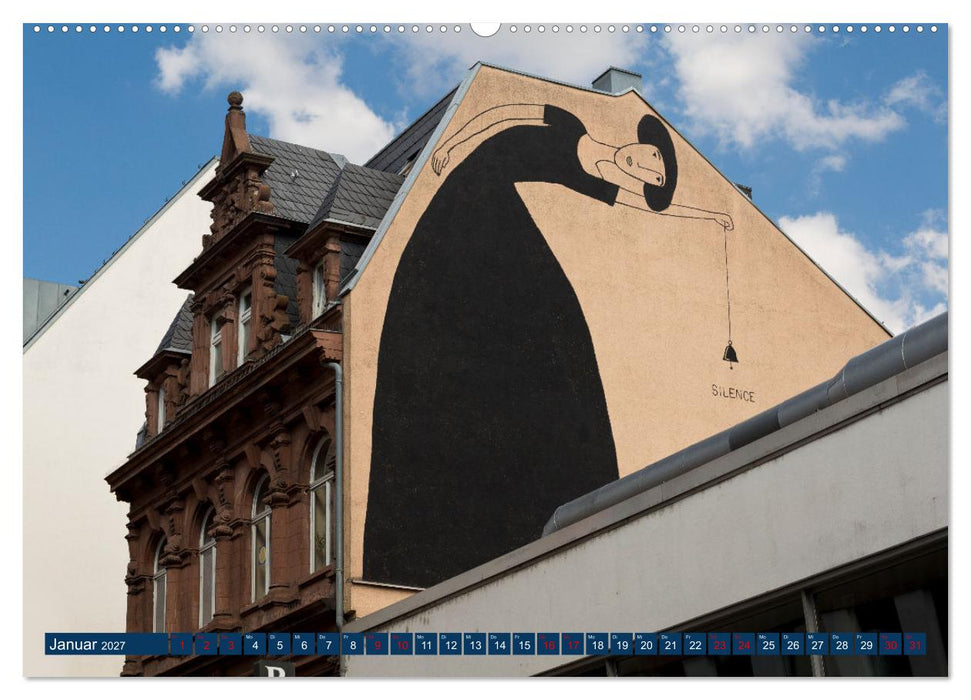Select date cell 4 (Mo)
The image size is (971, 700).
coord(255,644)
